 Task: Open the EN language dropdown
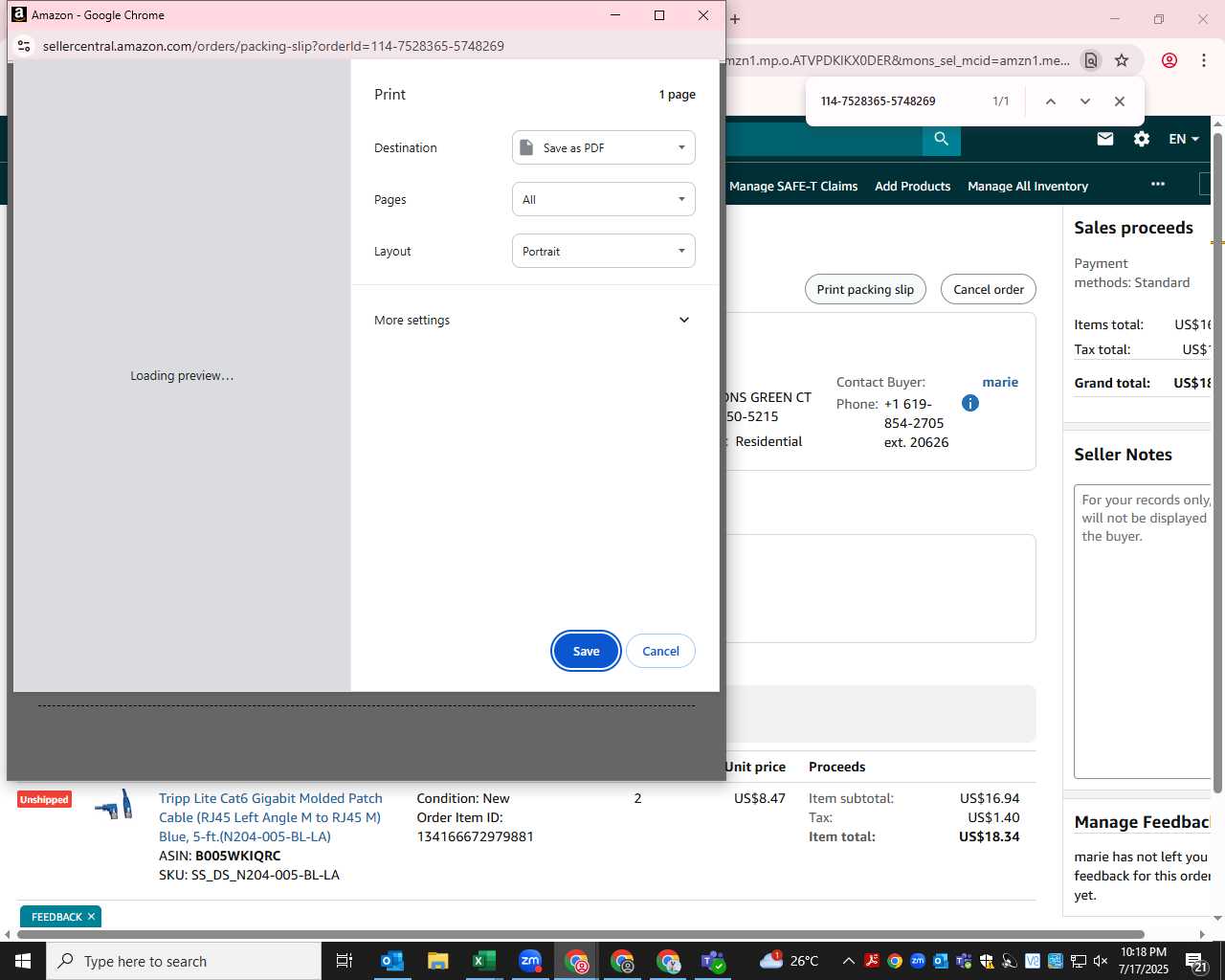click(x=1184, y=139)
